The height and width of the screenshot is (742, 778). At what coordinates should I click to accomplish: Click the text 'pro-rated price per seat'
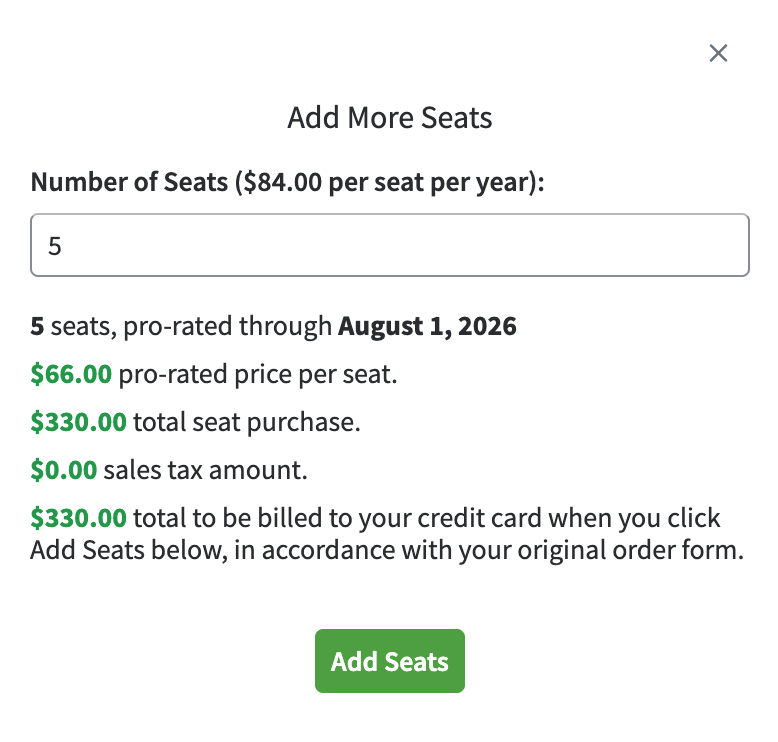click(256, 374)
